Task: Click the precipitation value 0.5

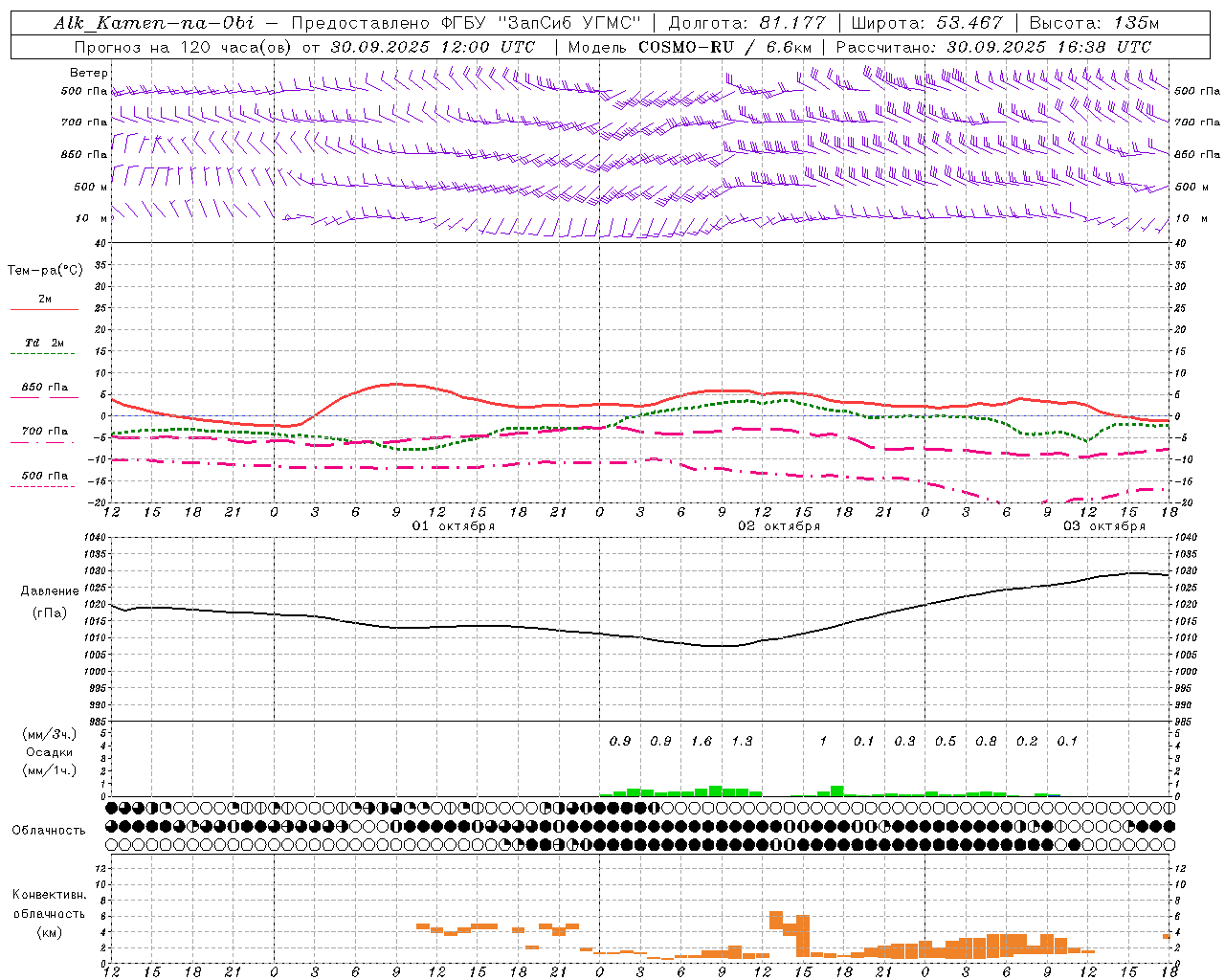Action: (x=946, y=741)
